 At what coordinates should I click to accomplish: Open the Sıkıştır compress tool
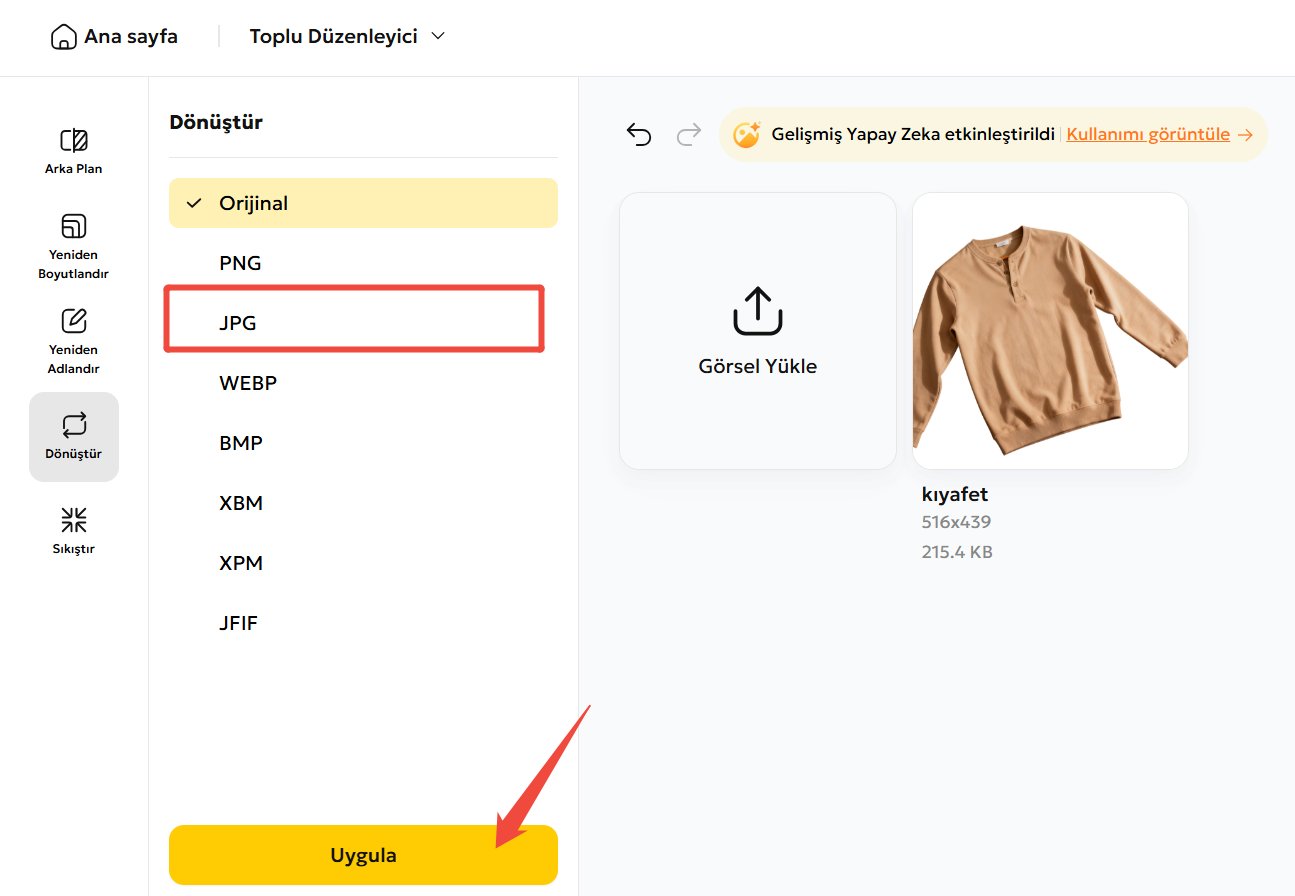pos(74,531)
